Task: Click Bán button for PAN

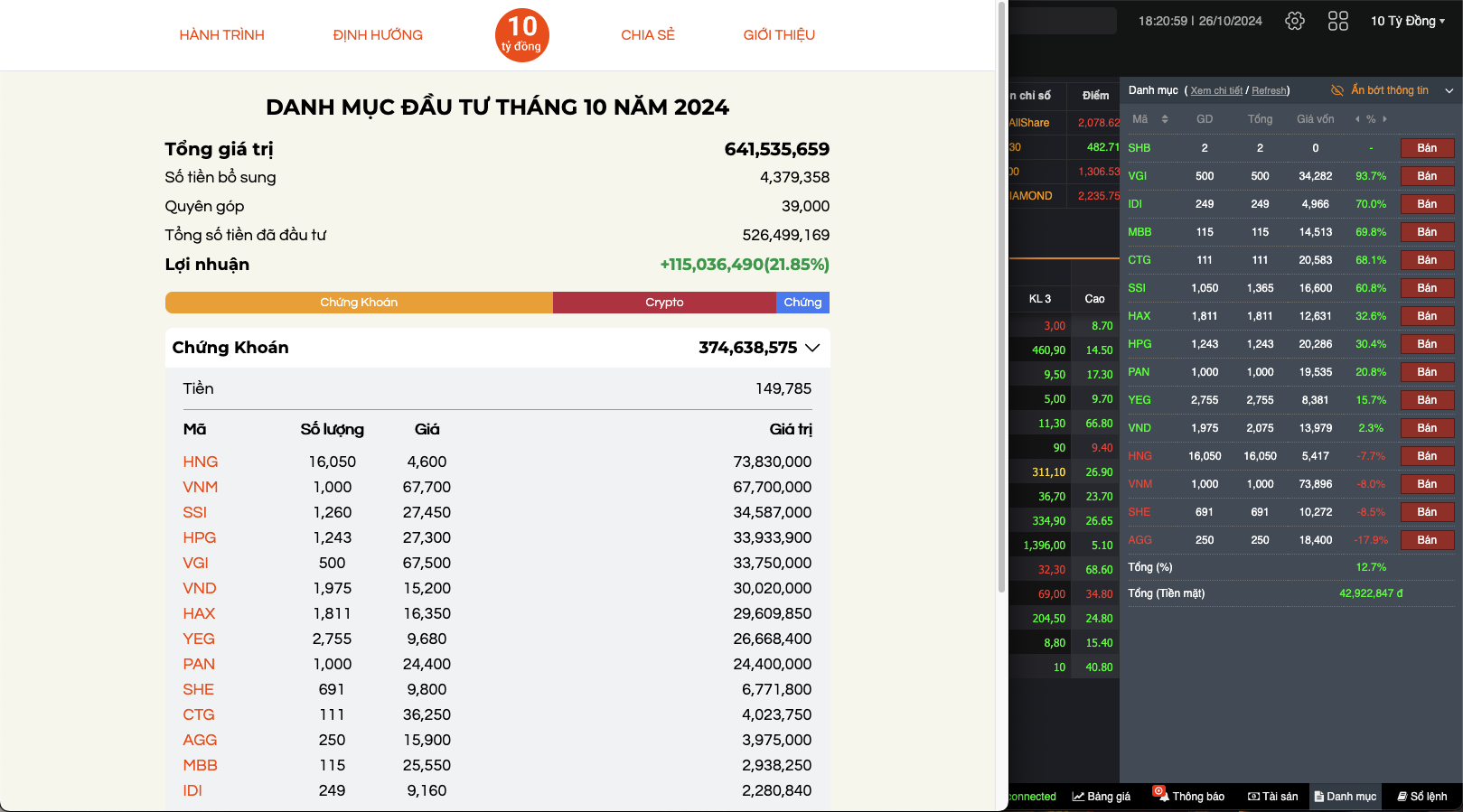Action: tap(1427, 372)
